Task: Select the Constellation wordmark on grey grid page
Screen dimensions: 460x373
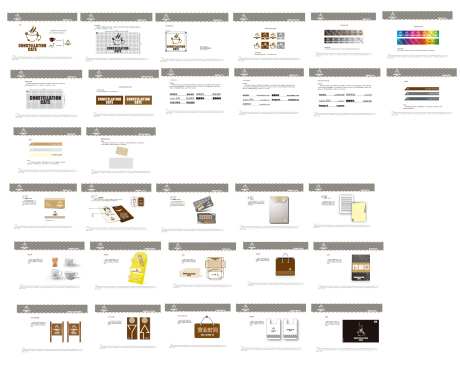Action: click(46, 94)
